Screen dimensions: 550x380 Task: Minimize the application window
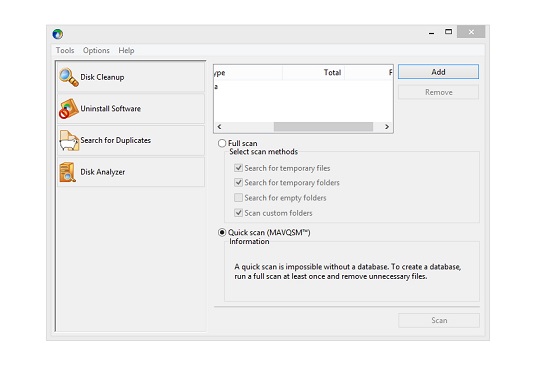[x=431, y=32]
